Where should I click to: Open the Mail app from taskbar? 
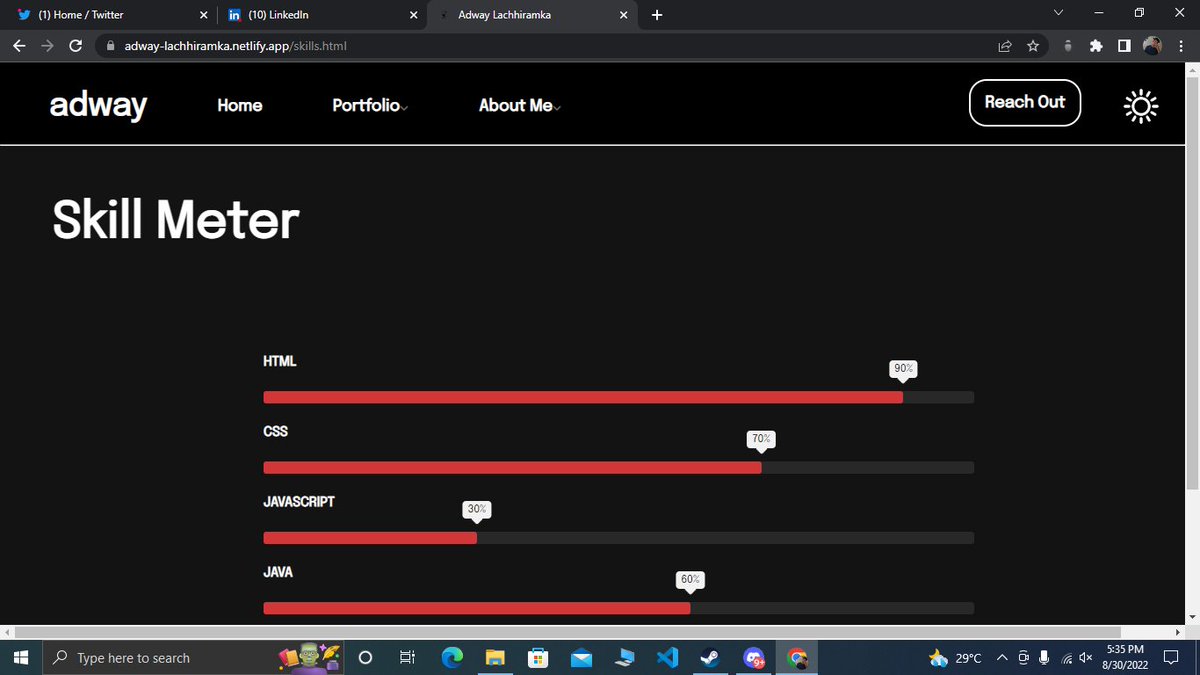pos(581,657)
